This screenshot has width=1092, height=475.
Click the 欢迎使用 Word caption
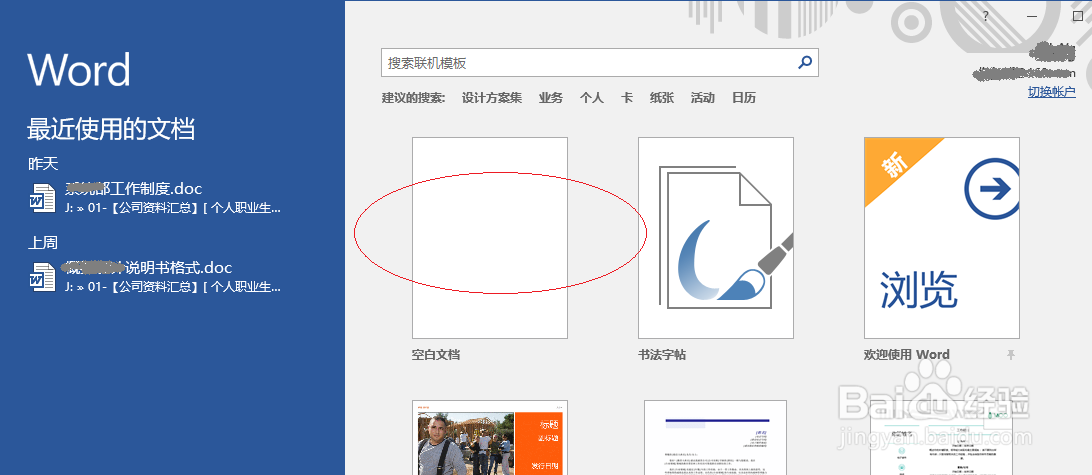[906, 355]
